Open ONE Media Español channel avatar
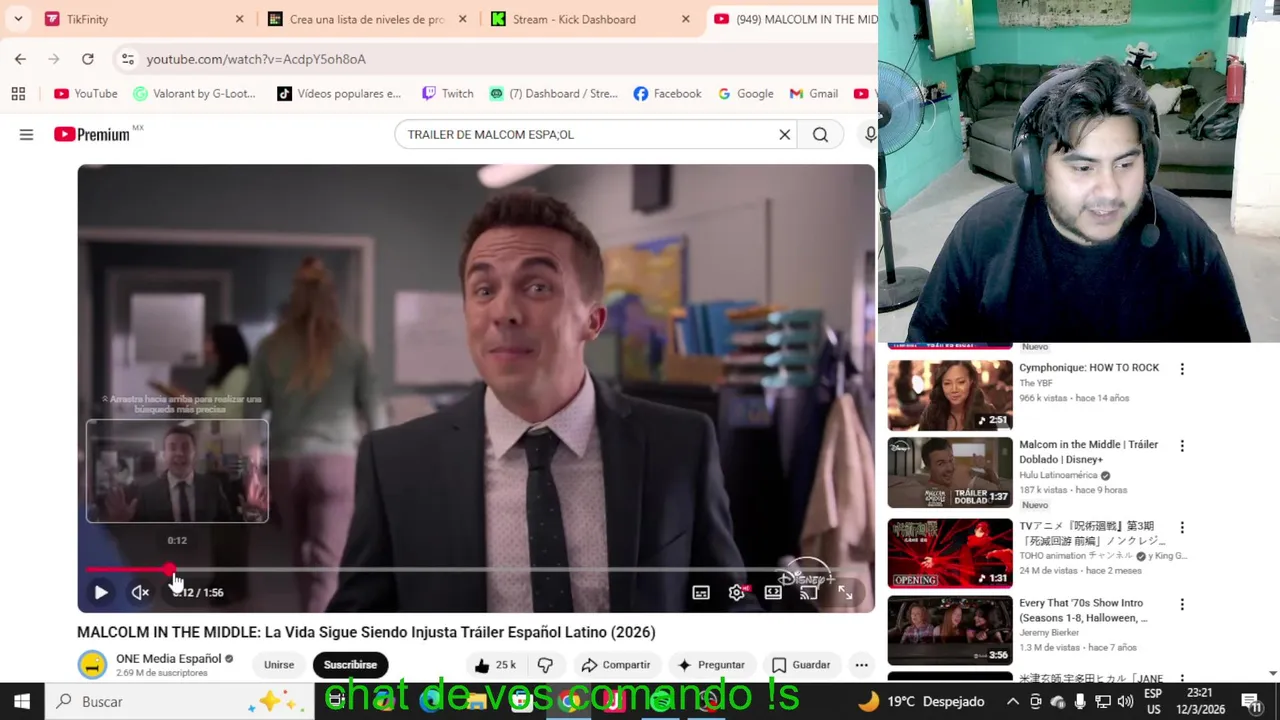Screen dimensions: 1280x720 coord(92,665)
